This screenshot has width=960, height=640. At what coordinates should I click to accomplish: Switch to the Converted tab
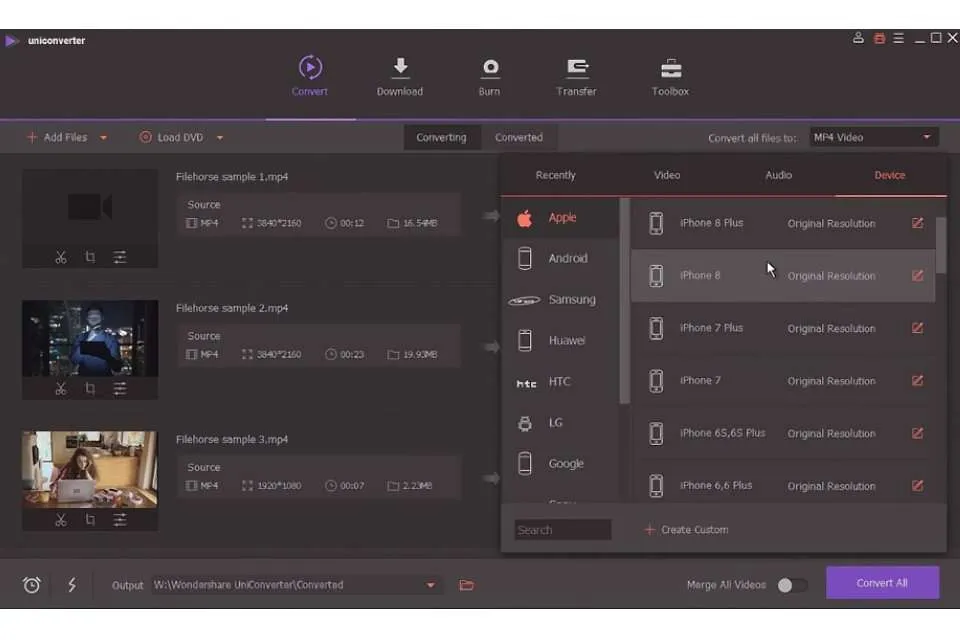[x=519, y=137]
